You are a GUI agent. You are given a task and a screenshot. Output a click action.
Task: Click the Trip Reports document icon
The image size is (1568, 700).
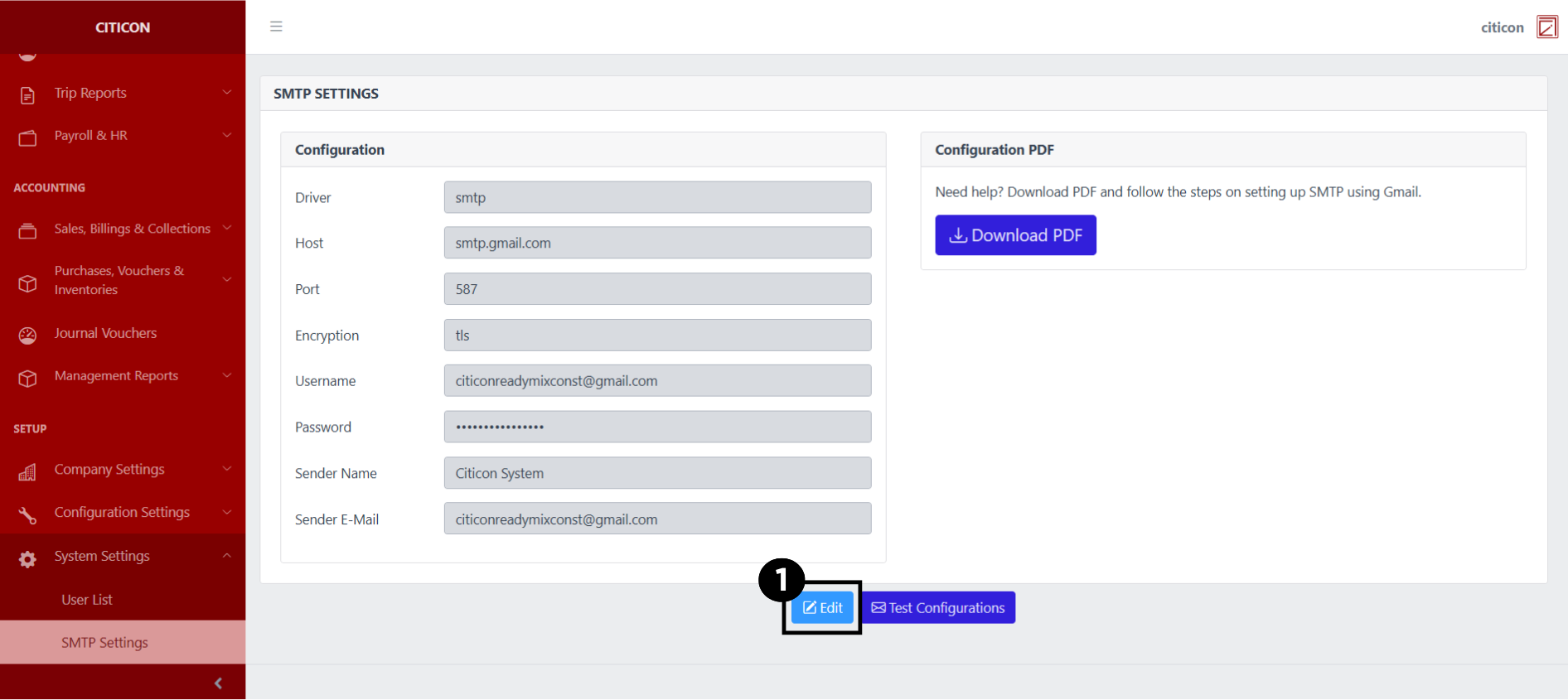[27, 94]
